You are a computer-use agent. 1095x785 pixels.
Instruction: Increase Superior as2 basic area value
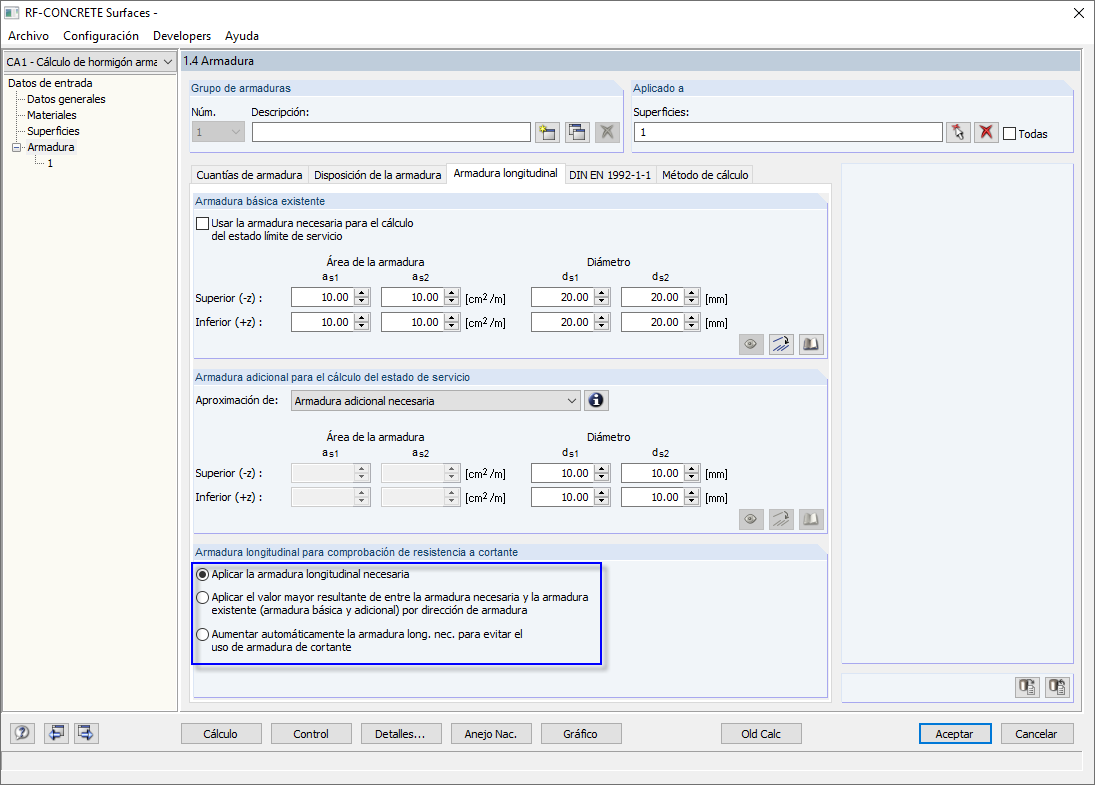coord(452,293)
